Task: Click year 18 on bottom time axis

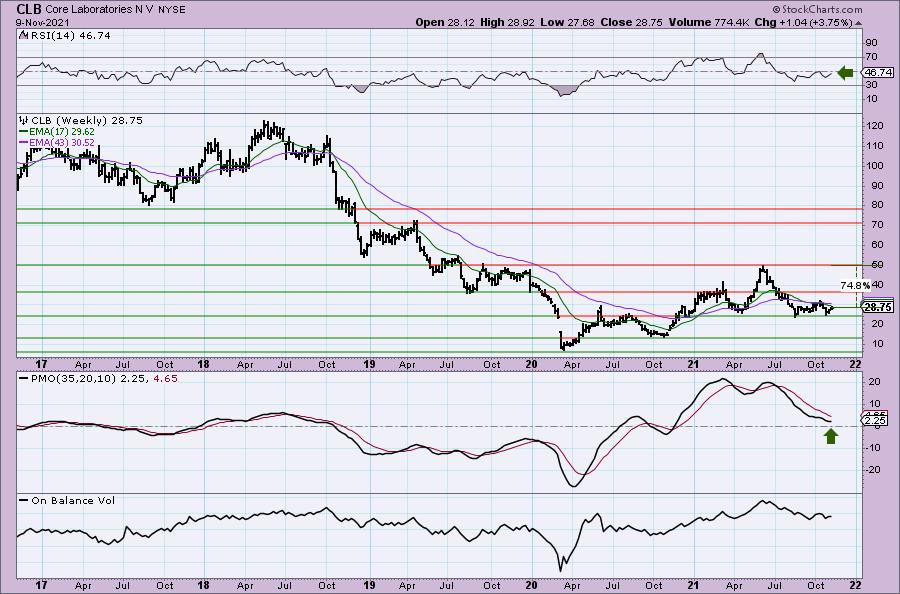Action: click(203, 585)
